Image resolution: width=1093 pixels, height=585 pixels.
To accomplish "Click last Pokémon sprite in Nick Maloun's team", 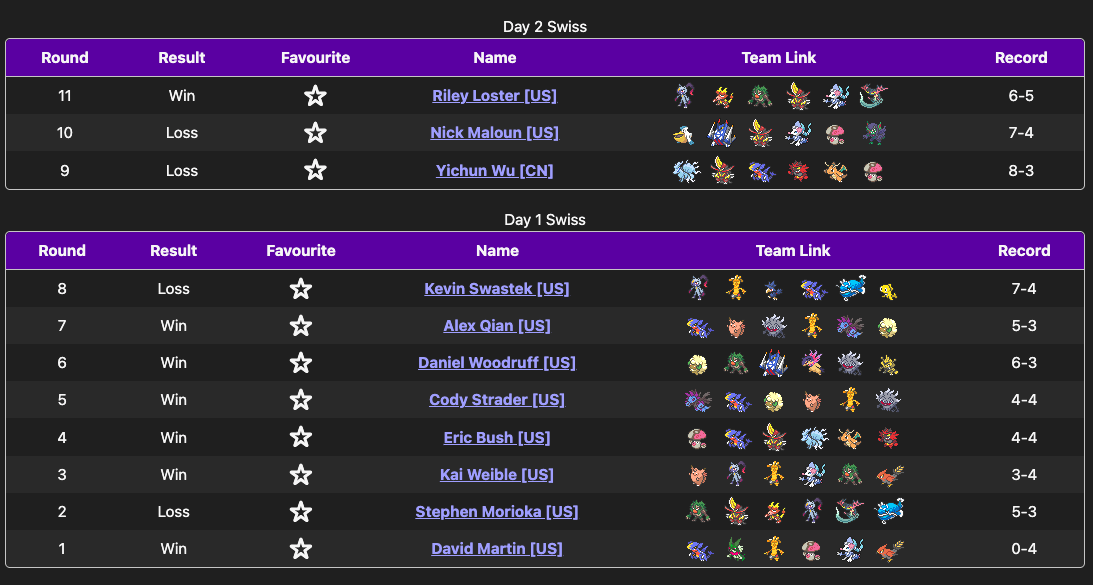I will point(874,133).
